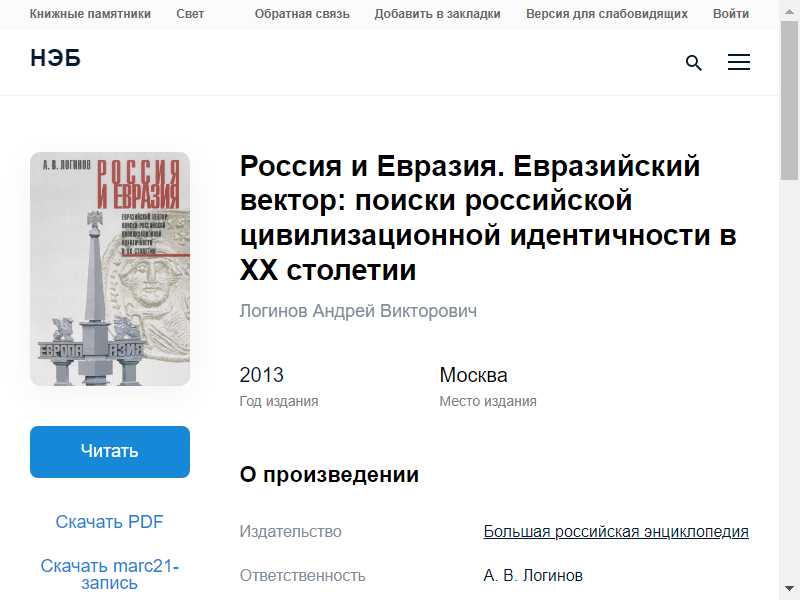Open Книжные памятники menu item
800x600 pixels.
pos(90,14)
